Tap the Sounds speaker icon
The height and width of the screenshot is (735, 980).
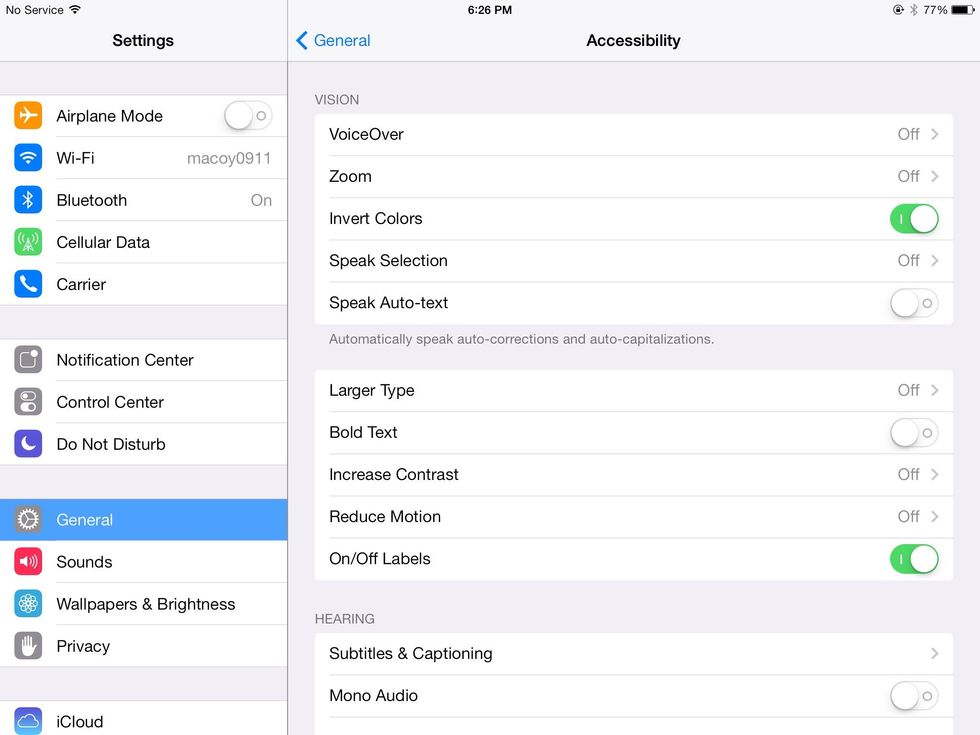27,561
